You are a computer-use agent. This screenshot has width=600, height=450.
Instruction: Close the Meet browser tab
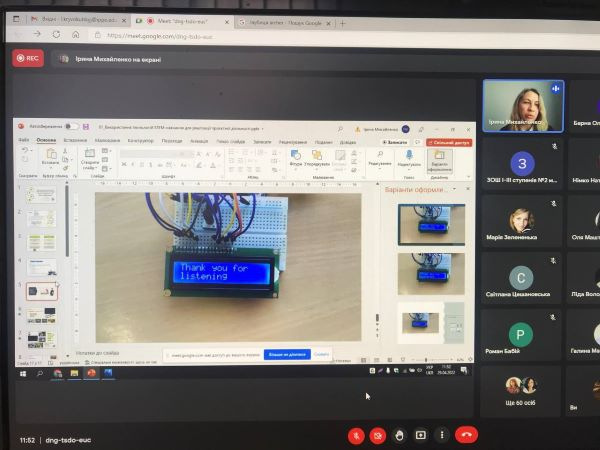pyautogui.click(x=227, y=22)
